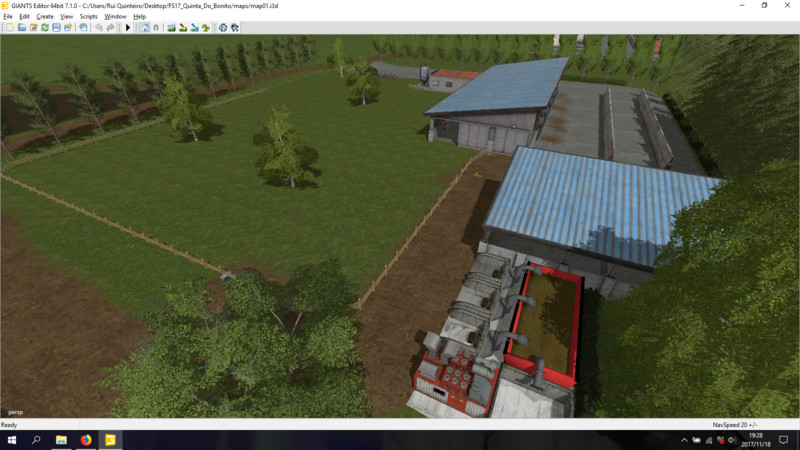Toggle the magnet snap tool
This screenshot has height=450, width=800.
point(156,28)
